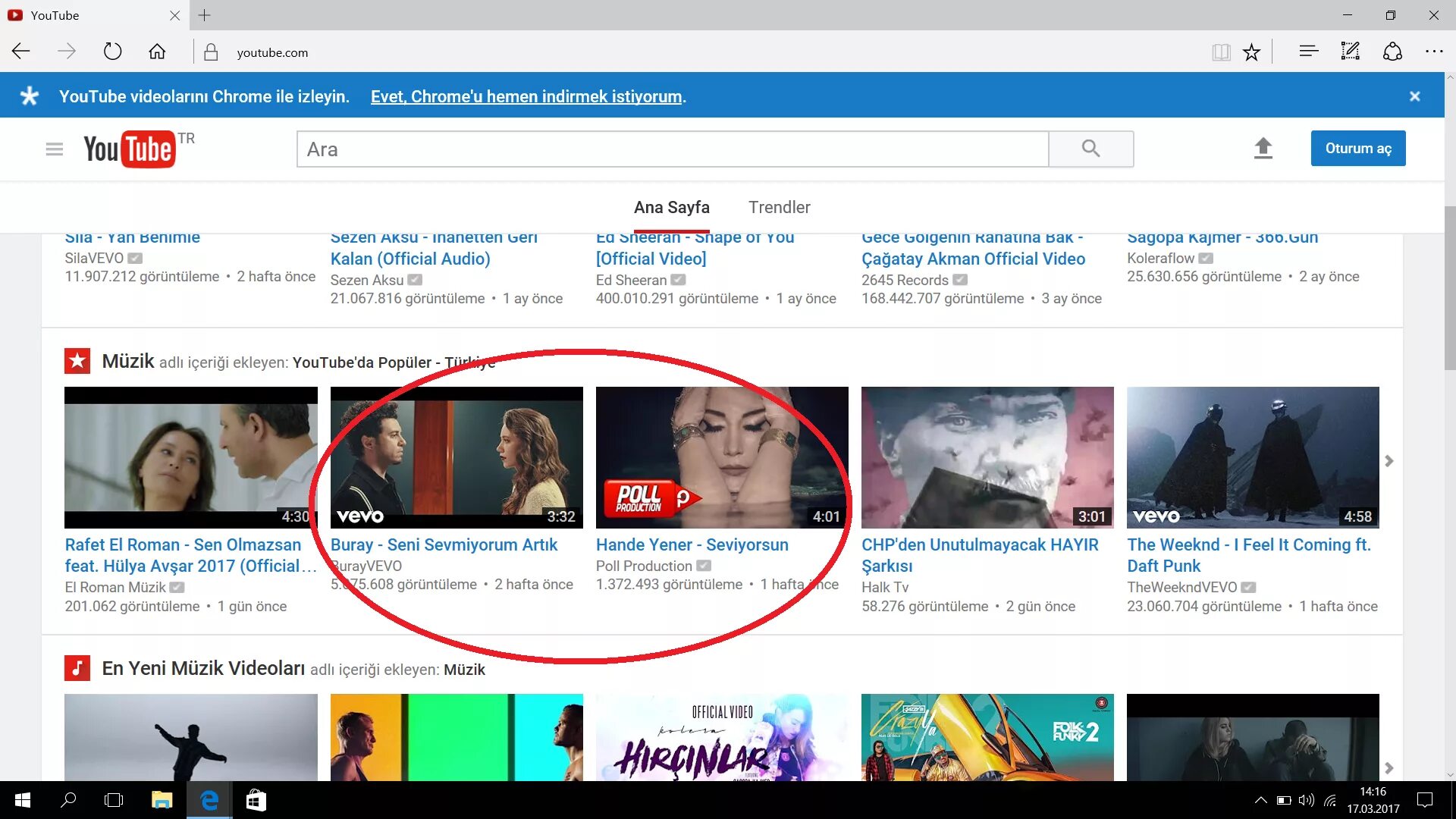Open the browser home page

(157, 52)
